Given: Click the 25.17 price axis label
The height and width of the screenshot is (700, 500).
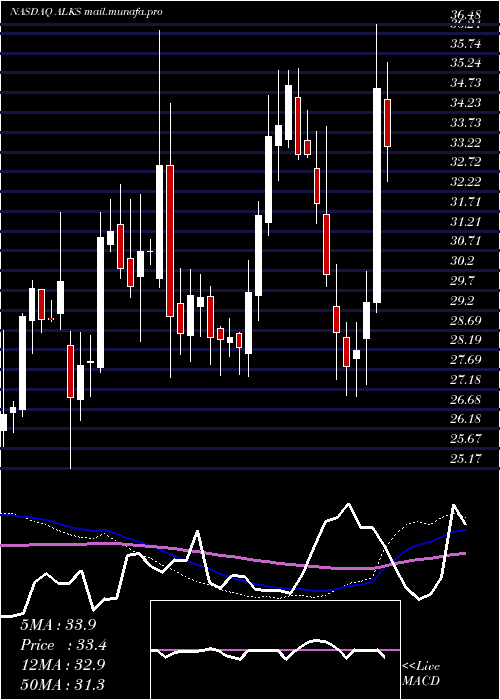Looking at the screenshot, I should click(466, 458).
